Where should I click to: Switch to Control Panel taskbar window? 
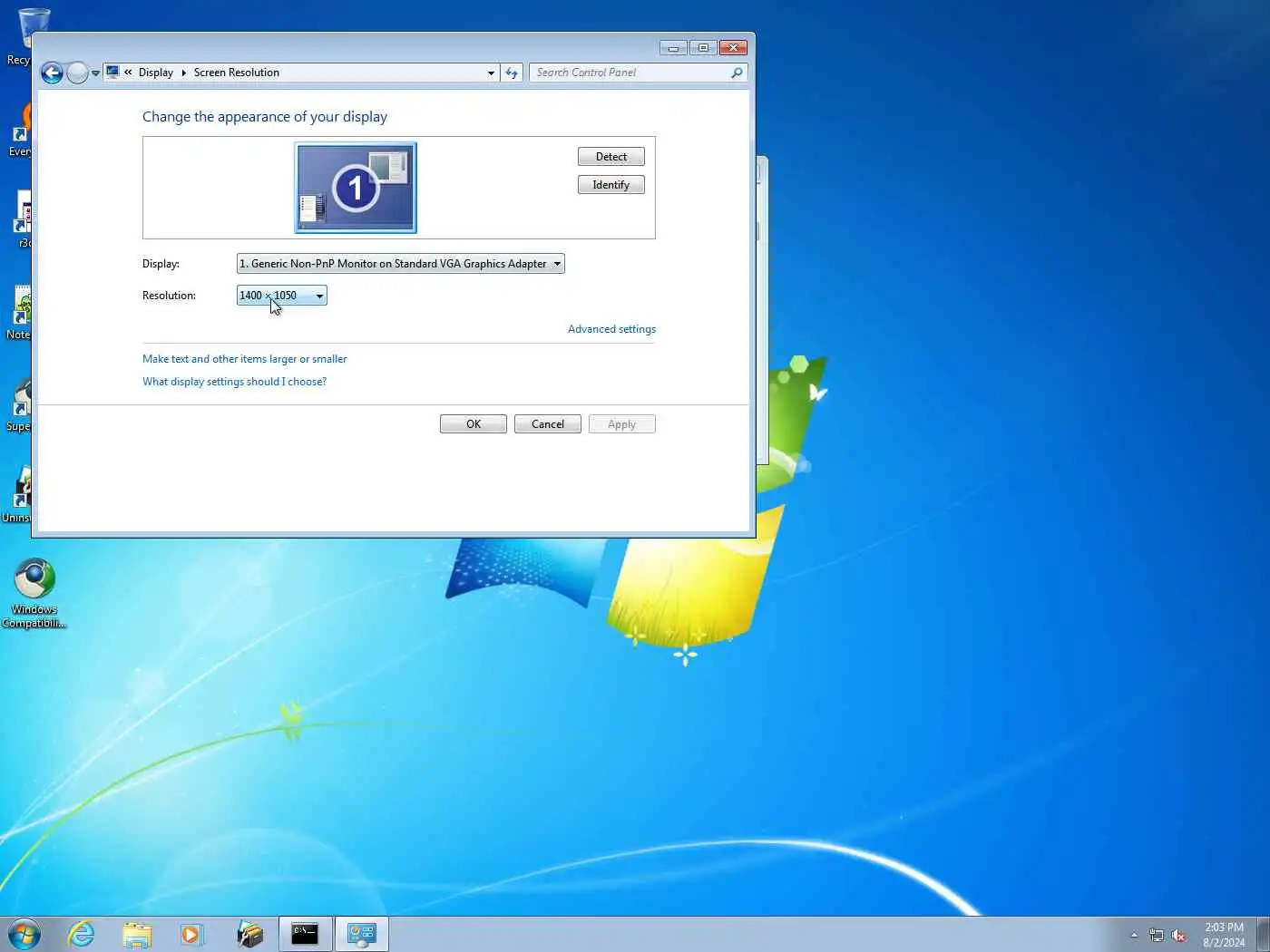pyautogui.click(x=362, y=934)
